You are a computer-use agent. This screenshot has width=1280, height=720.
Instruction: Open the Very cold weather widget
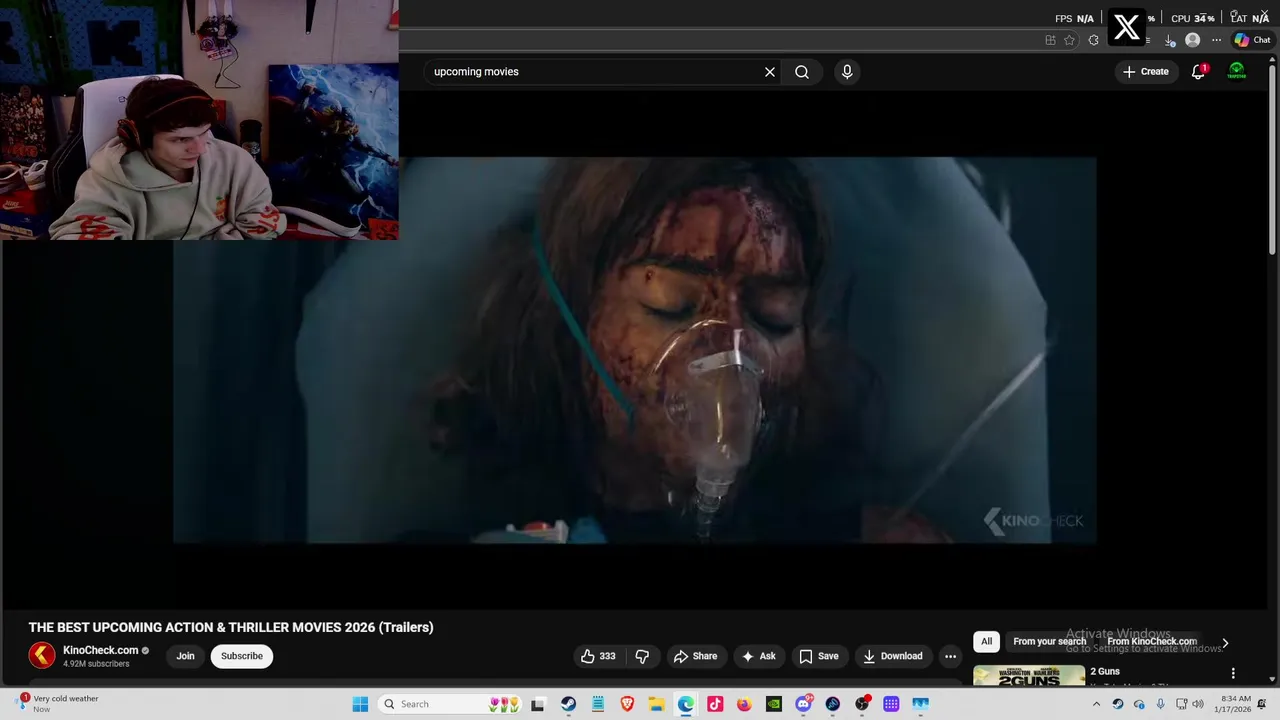(58, 704)
